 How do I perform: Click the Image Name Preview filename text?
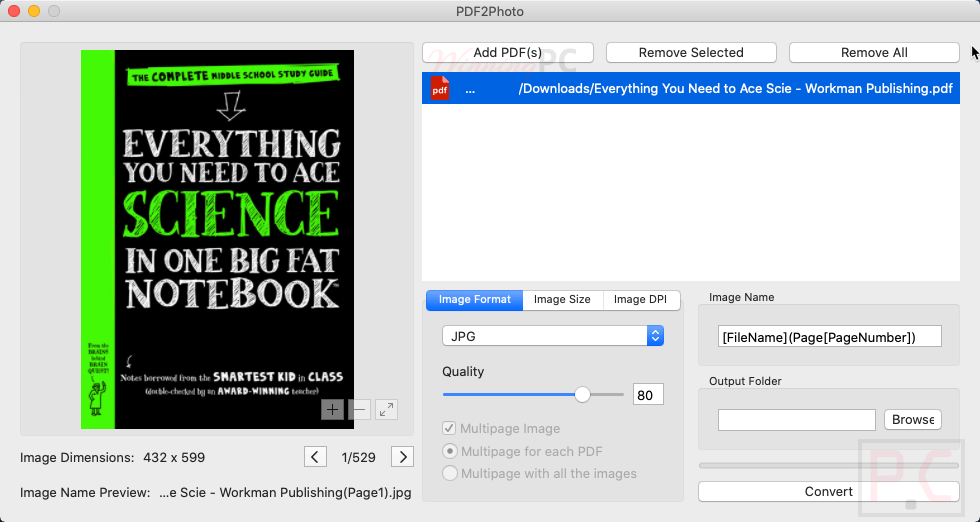point(285,493)
